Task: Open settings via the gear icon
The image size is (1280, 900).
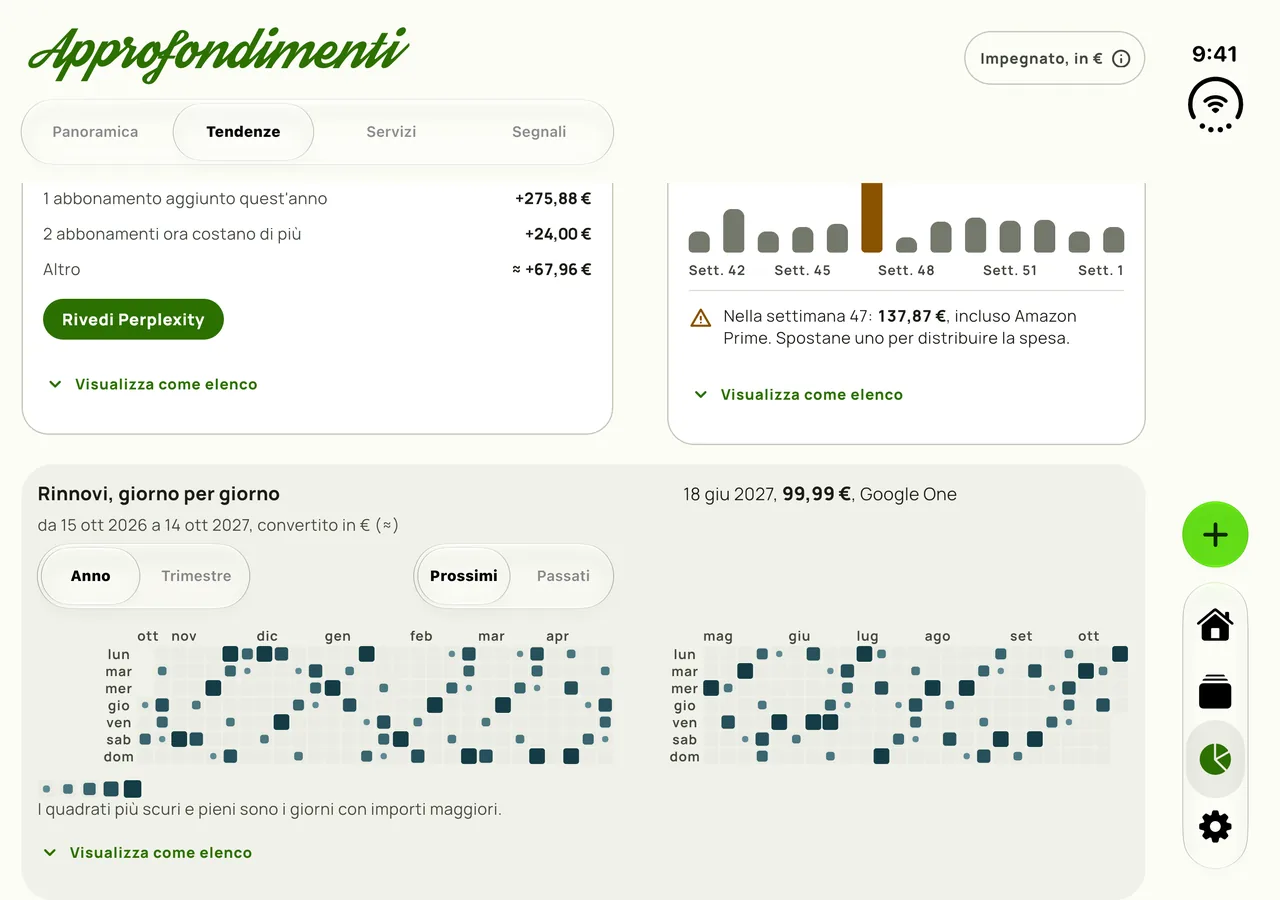Action: tap(1215, 826)
